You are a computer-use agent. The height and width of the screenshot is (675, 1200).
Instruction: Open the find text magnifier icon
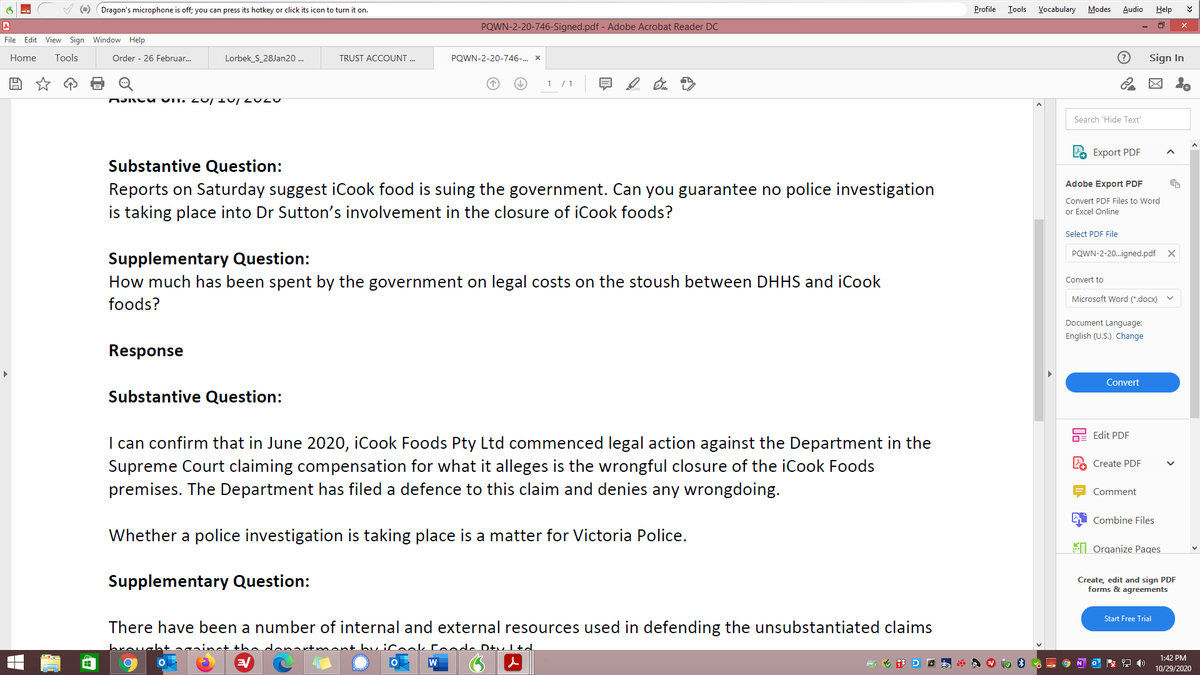(125, 85)
